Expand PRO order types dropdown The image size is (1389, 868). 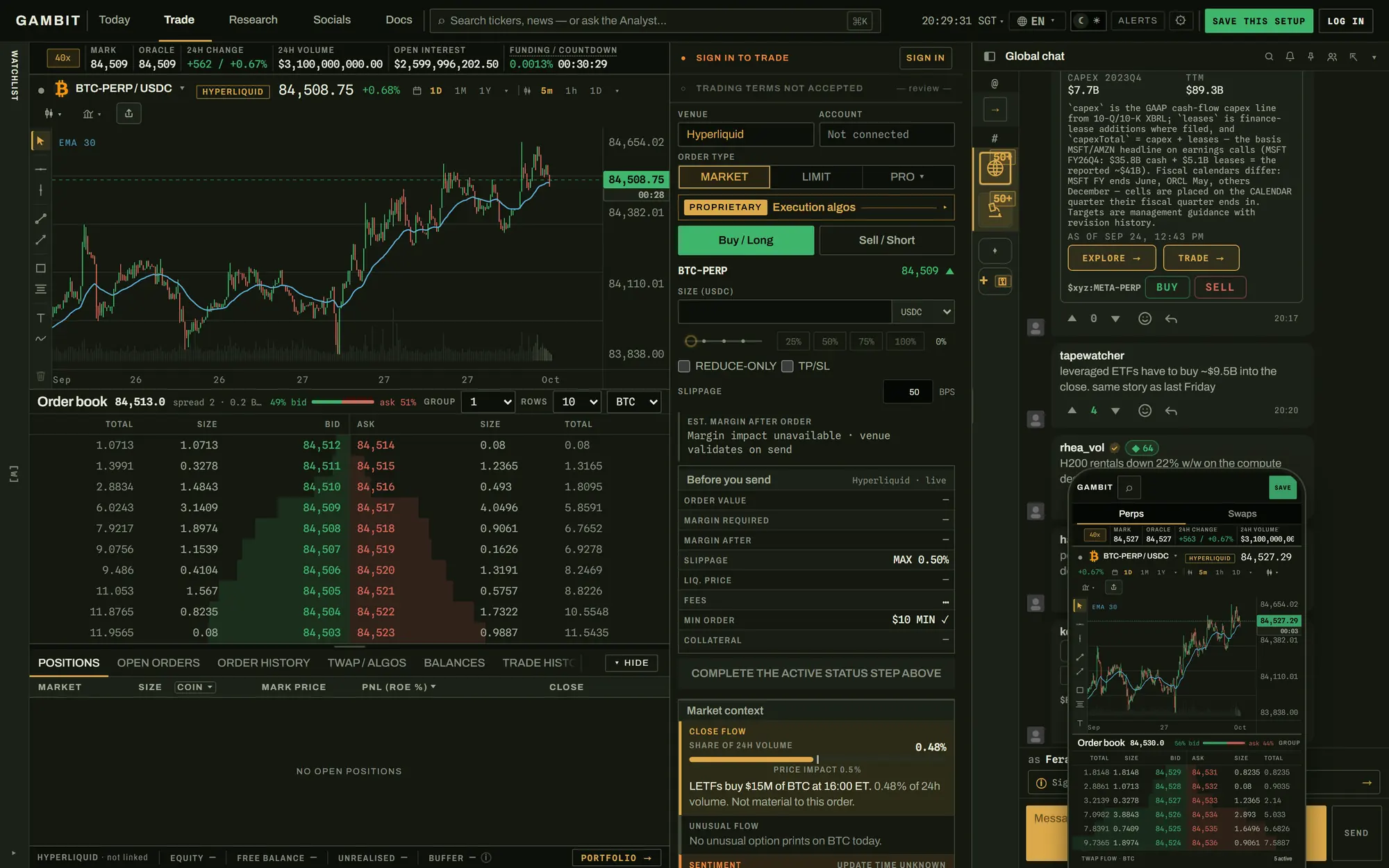908,177
